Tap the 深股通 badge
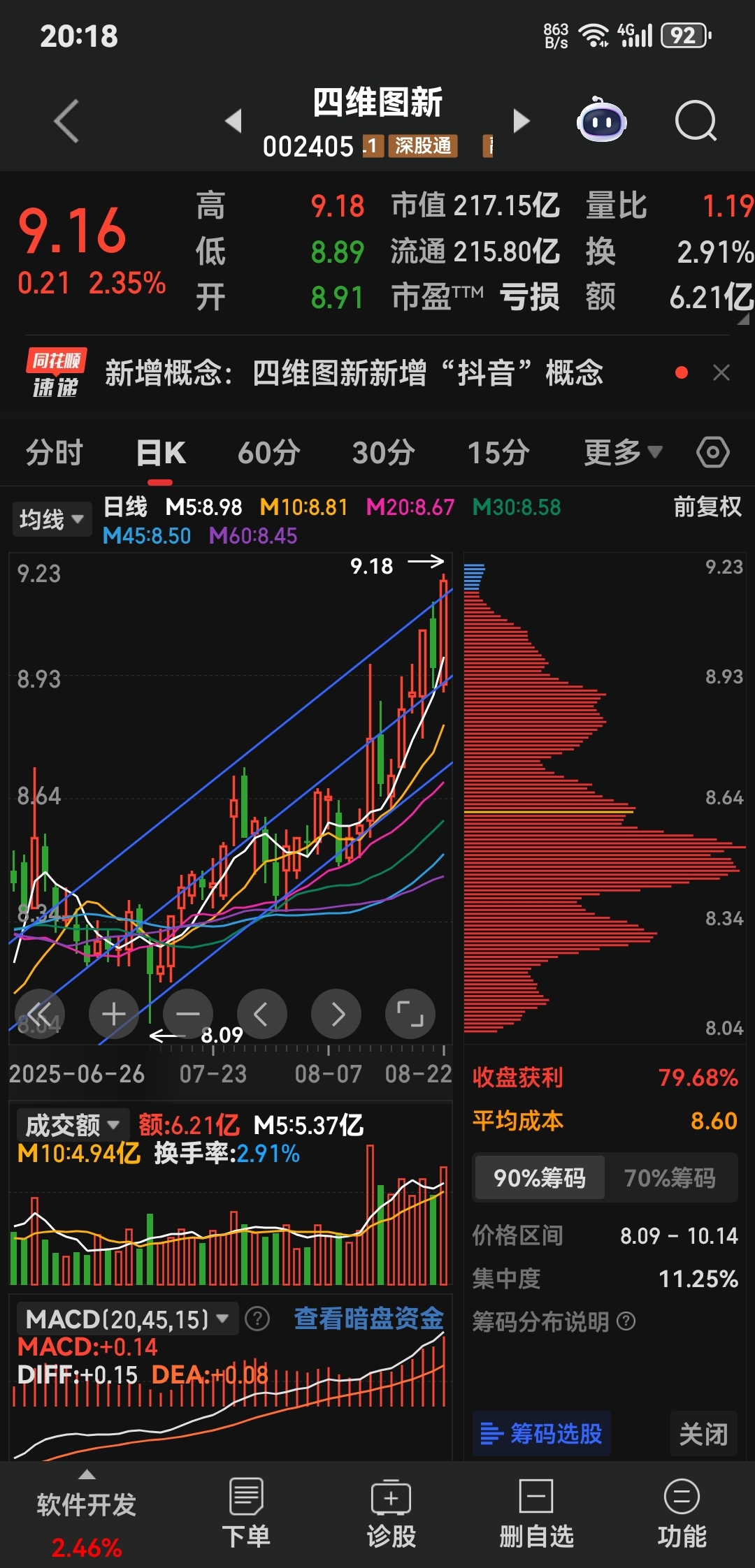 tap(423, 146)
